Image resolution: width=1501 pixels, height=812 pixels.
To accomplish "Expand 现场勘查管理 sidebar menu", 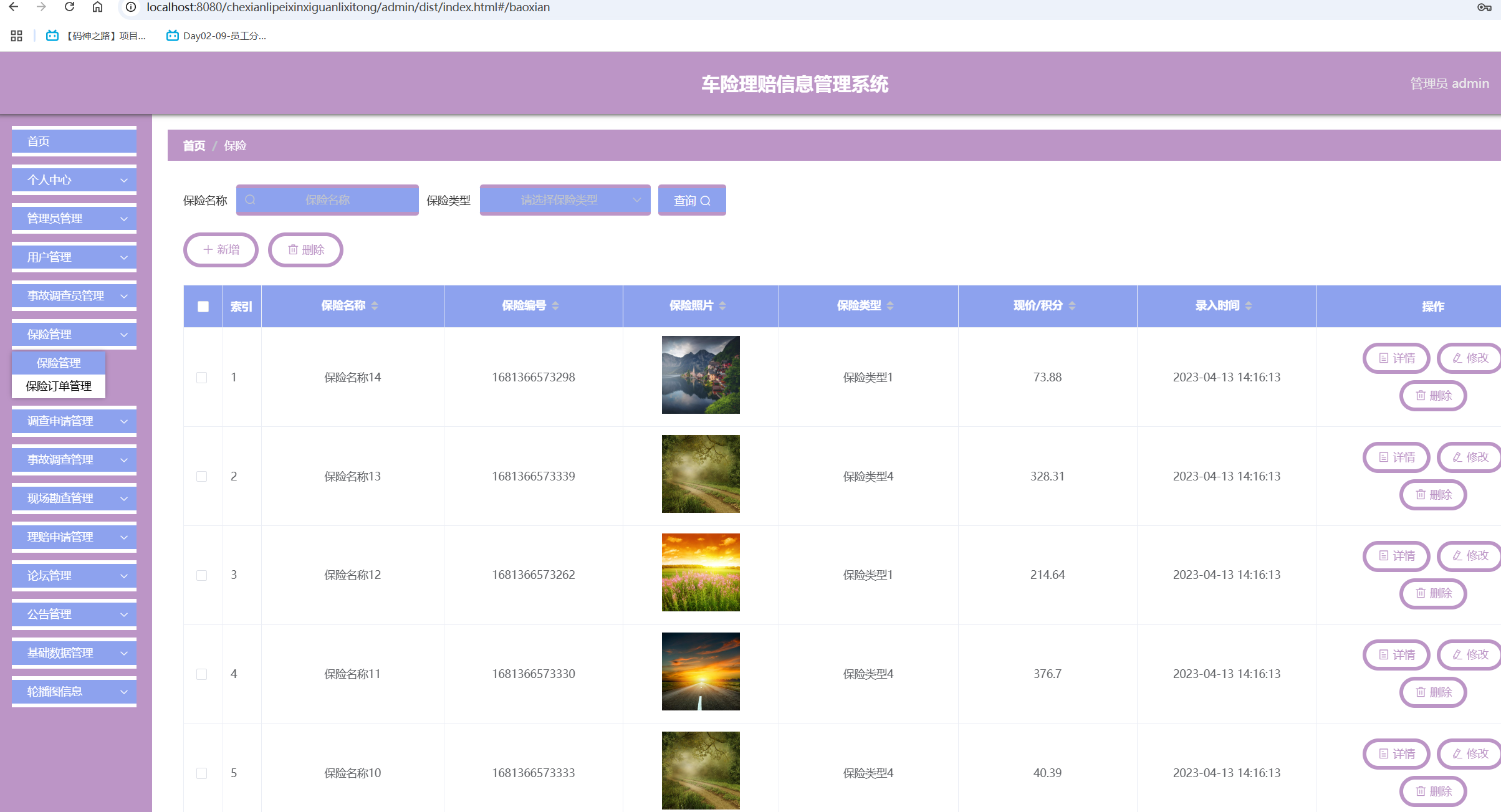I will pyautogui.click(x=74, y=499).
